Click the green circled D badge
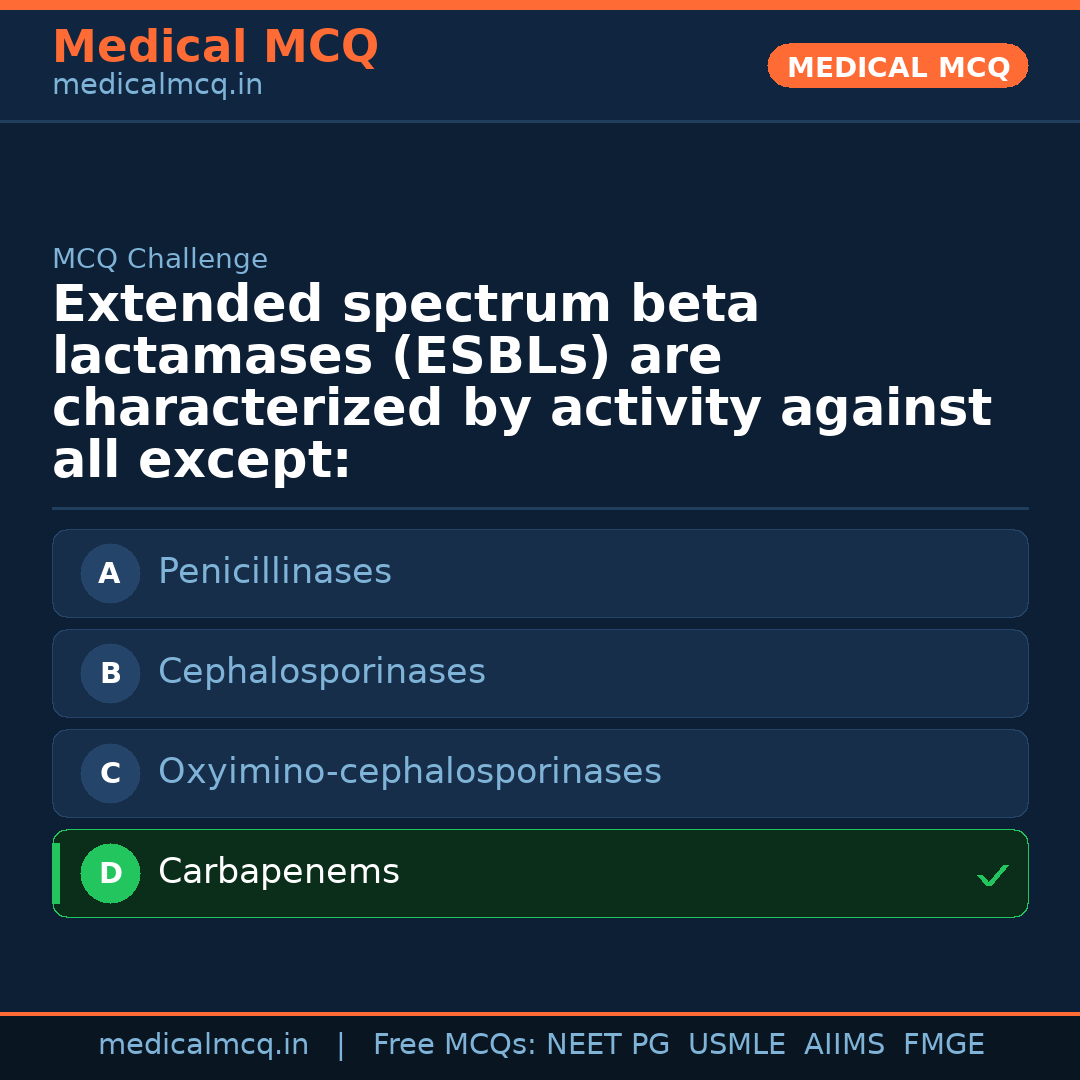Image resolution: width=1080 pixels, height=1080 pixels. [110, 873]
